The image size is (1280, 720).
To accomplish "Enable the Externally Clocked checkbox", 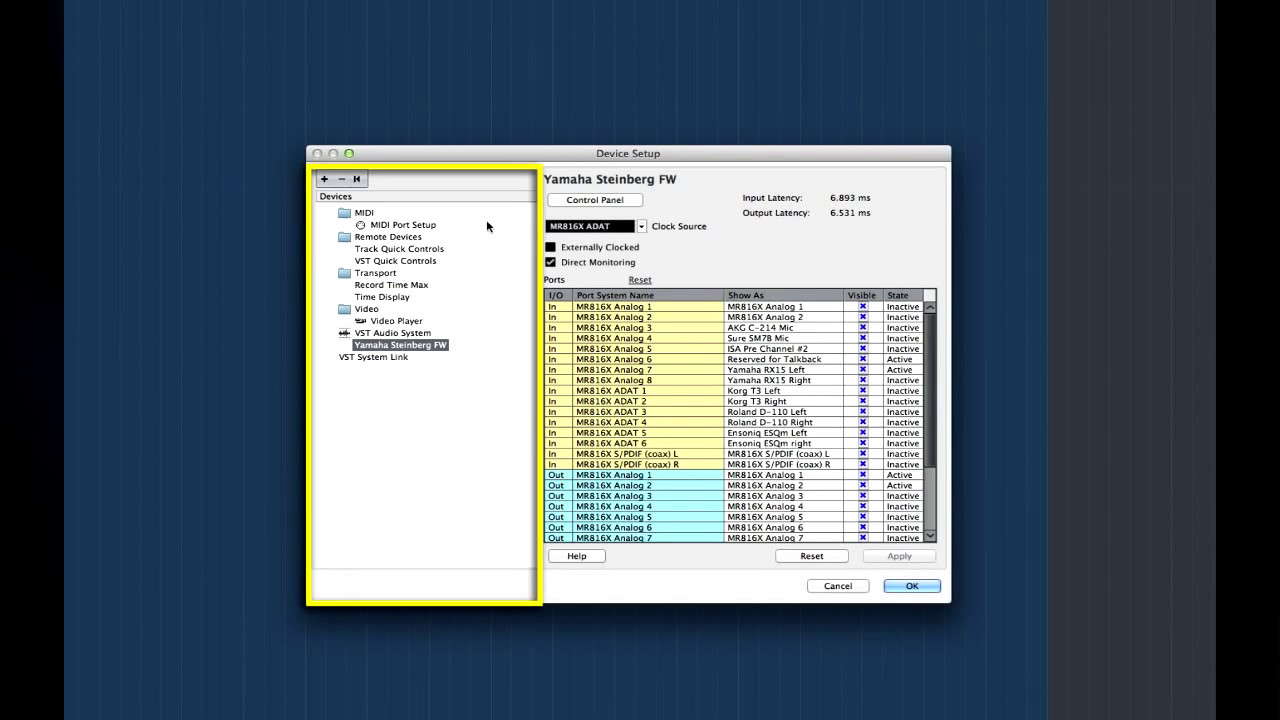I will (550, 247).
